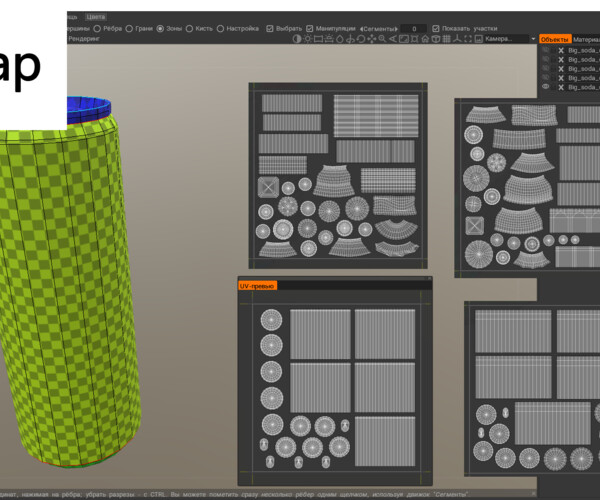600x500 pixels.
Task: Switch to the Объекты tab
Action: click(555, 39)
